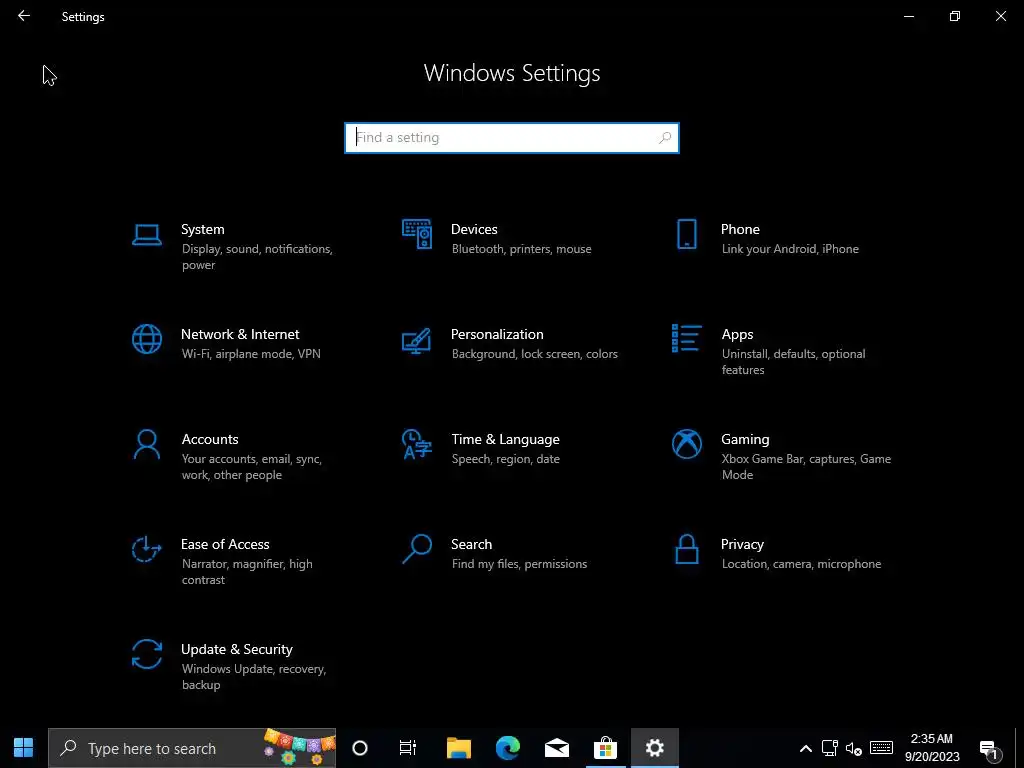Viewport: 1024px width, 768px height.
Task: Show hidden tray icons chevron
Action: [x=806, y=749]
